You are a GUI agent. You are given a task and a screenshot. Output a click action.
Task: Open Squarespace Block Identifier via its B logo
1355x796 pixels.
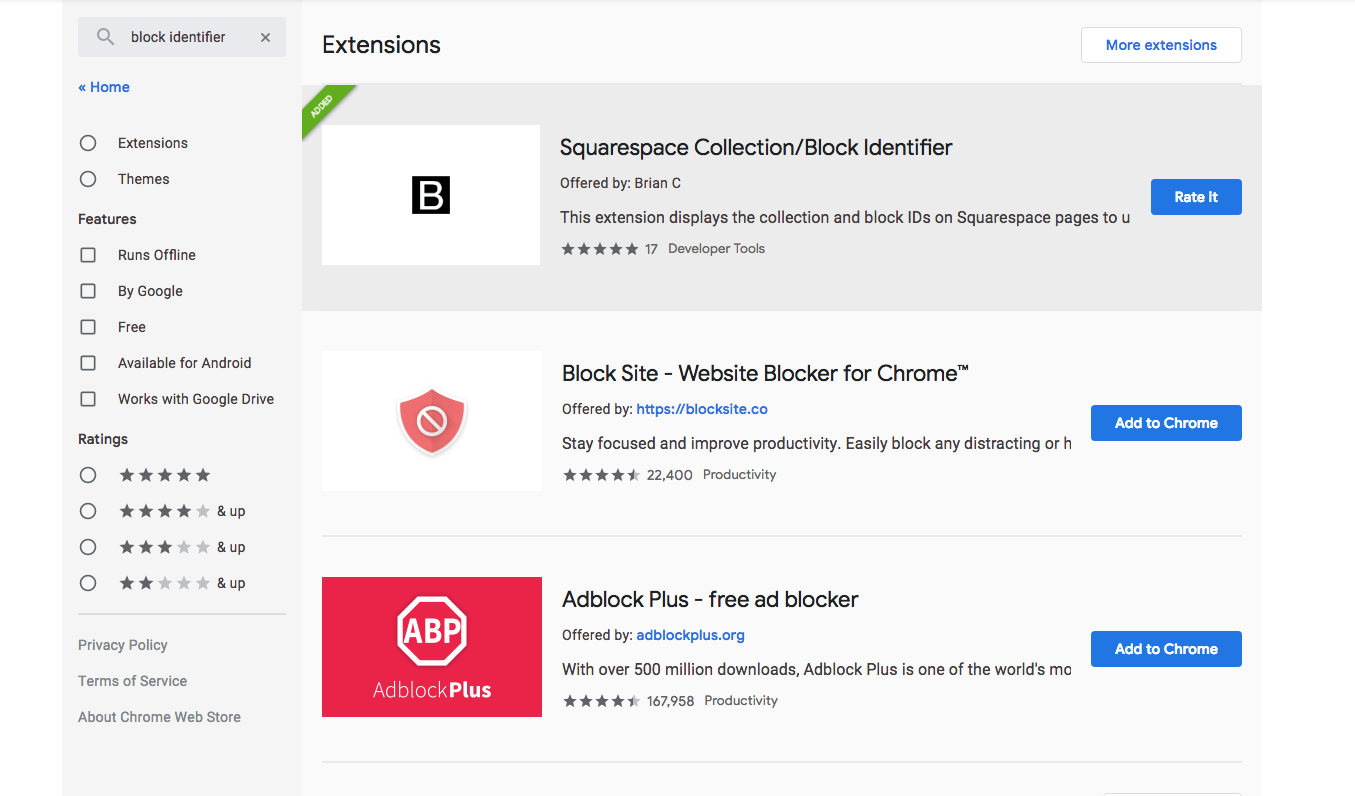(x=430, y=195)
